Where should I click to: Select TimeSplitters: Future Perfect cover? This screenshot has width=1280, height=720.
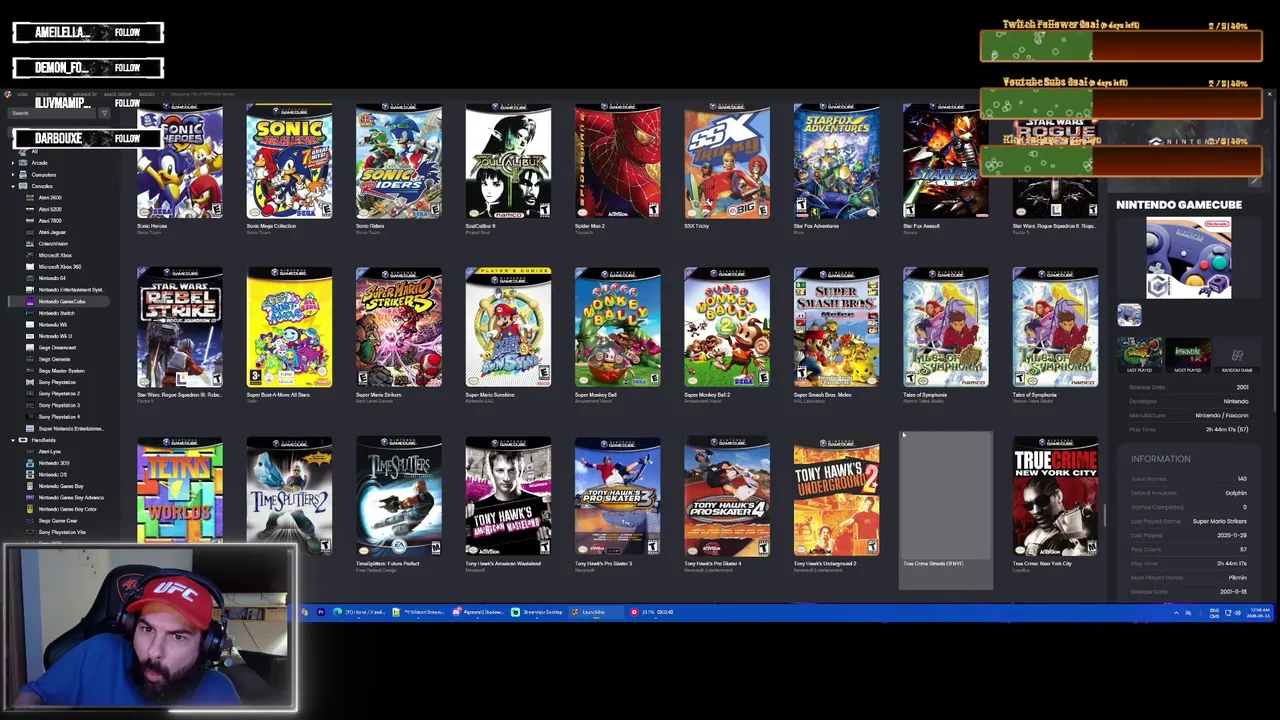click(x=398, y=496)
